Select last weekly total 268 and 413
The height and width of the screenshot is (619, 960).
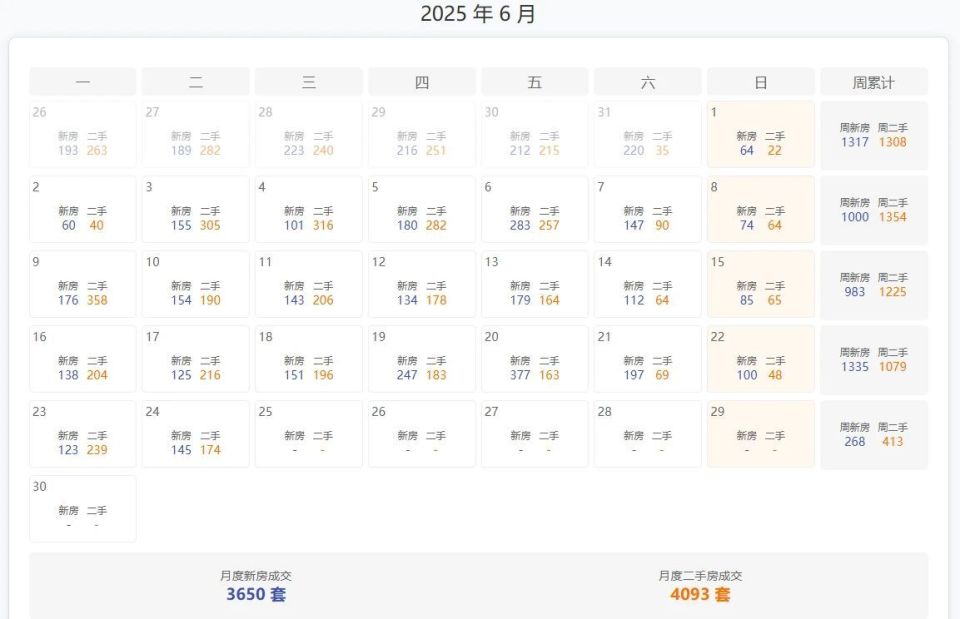[x=874, y=435]
